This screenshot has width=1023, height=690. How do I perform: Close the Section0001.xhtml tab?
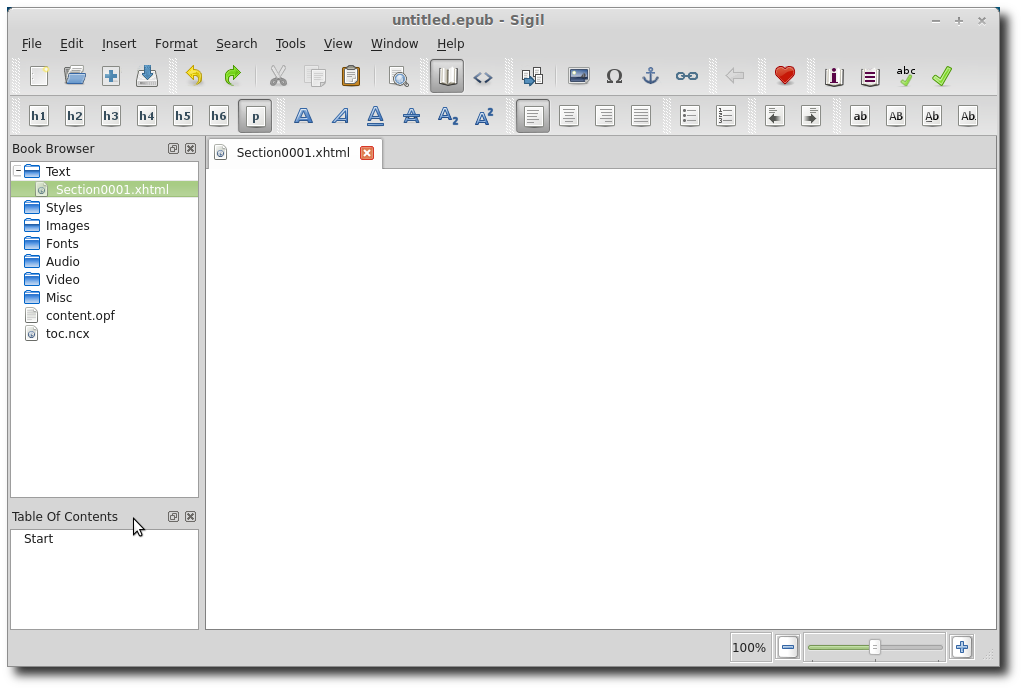[367, 153]
